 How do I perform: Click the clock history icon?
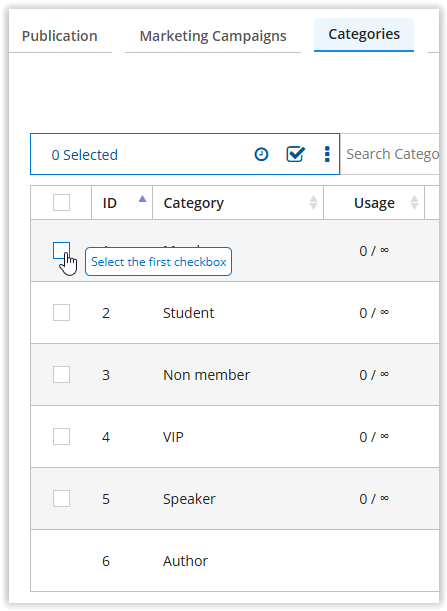click(x=261, y=154)
